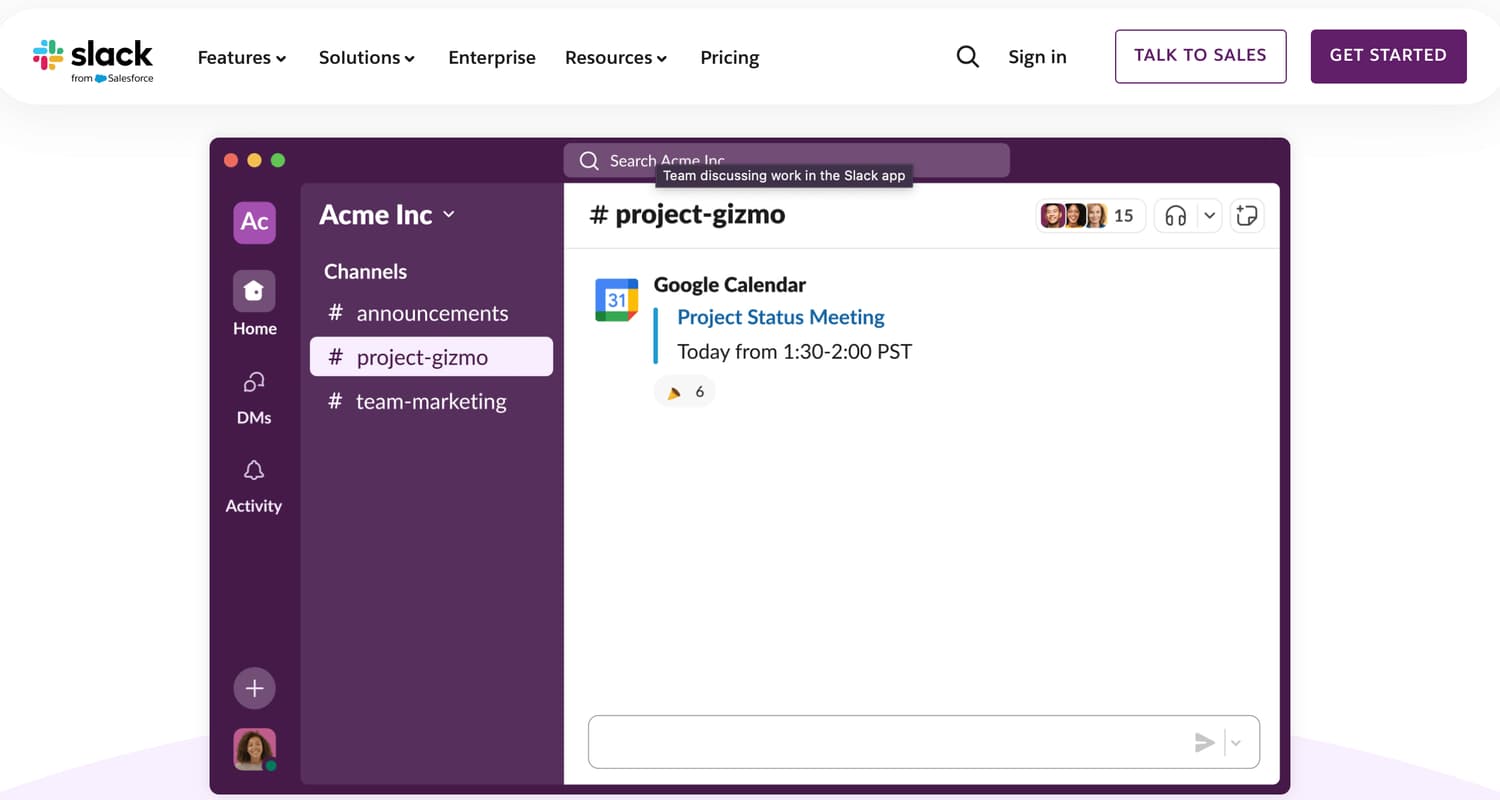Click the Channels section heading
Image resolution: width=1500 pixels, height=800 pixels.
(365, 271)
